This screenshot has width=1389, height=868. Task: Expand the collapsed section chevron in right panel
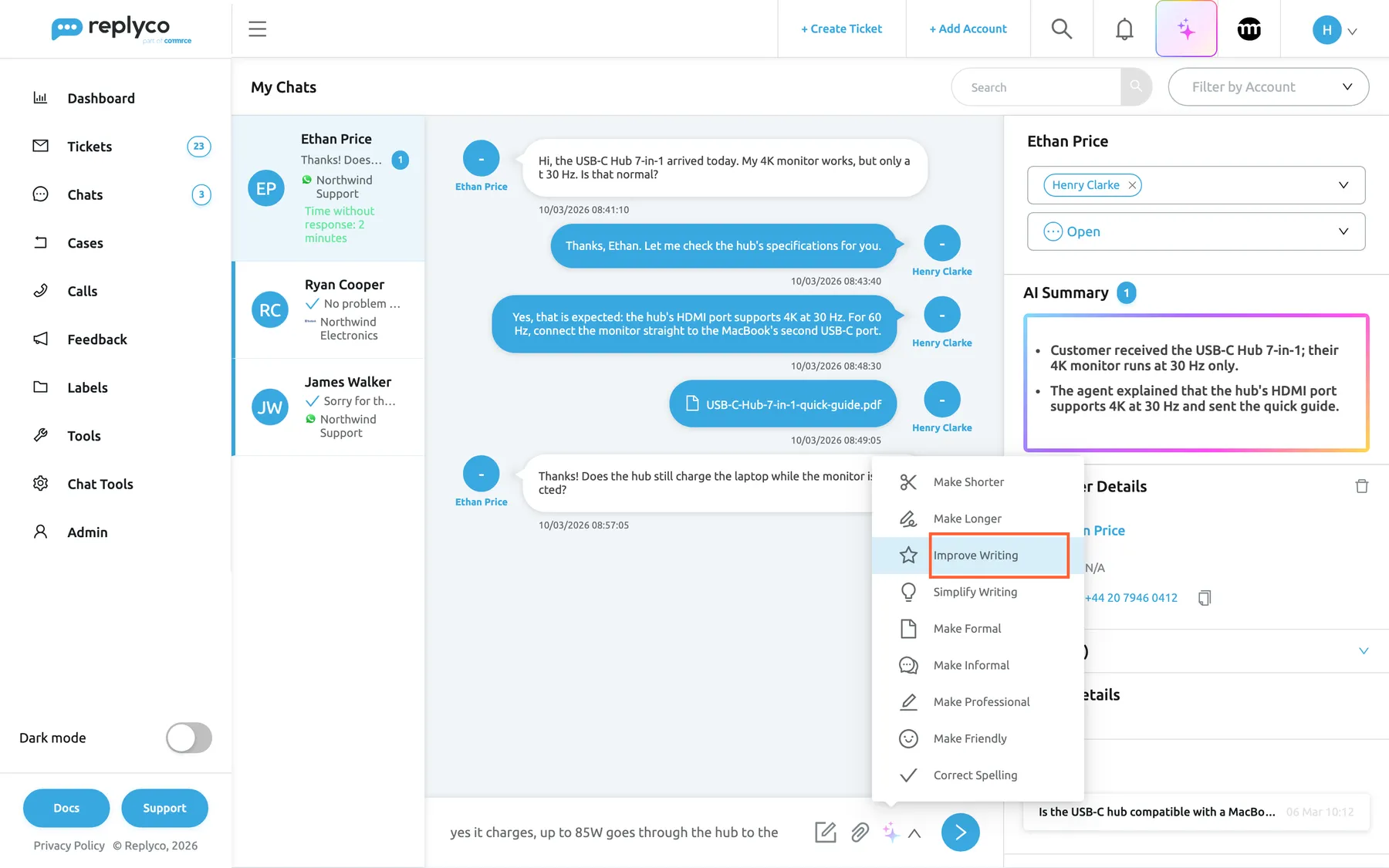pos(1364,651)
